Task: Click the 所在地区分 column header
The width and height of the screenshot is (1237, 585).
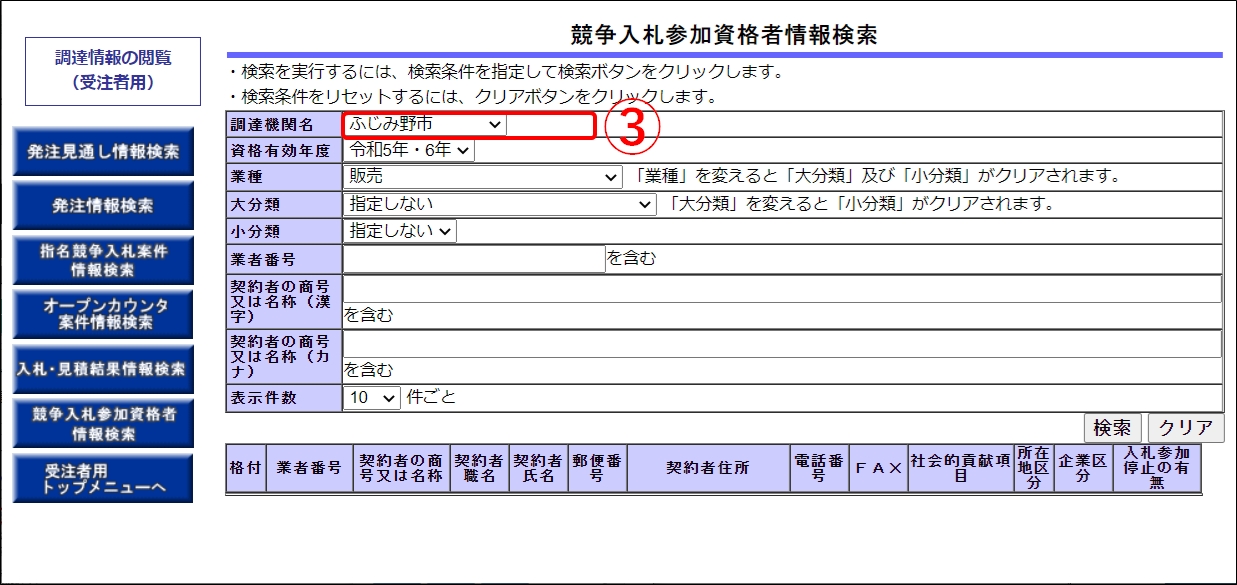Action: (1034, 468)
